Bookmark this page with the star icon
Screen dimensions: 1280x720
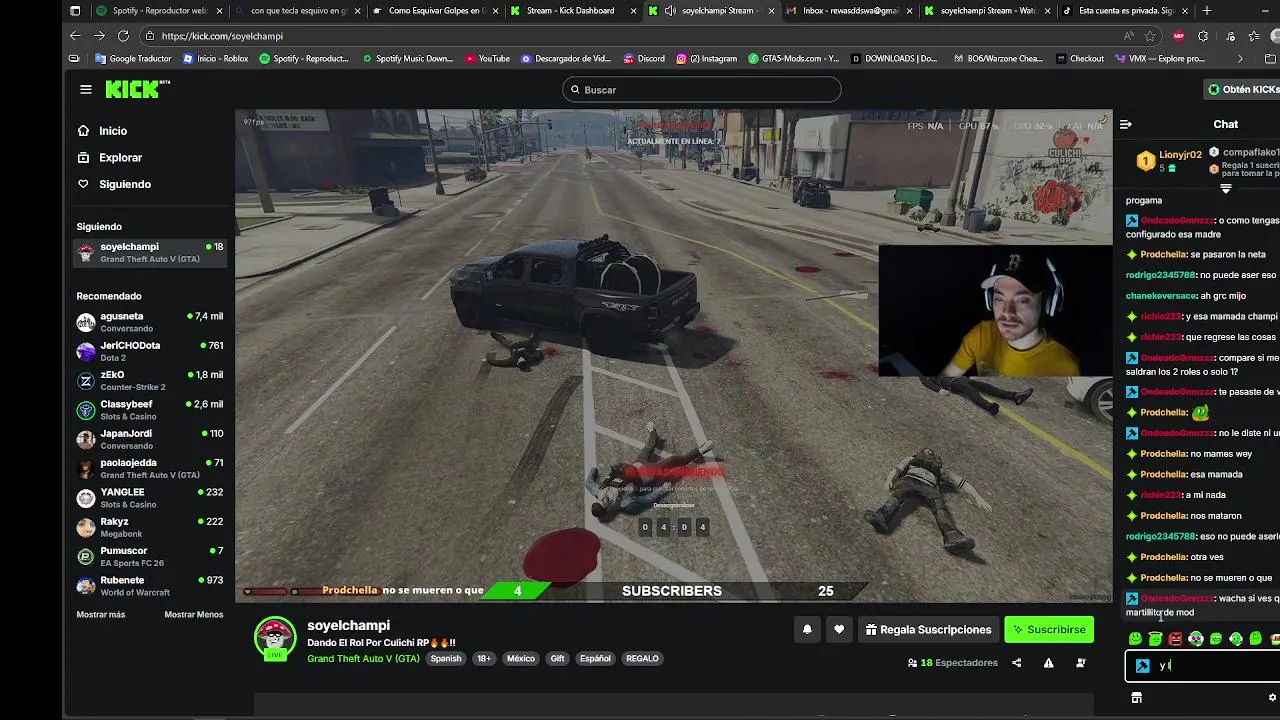[1151, 36]
